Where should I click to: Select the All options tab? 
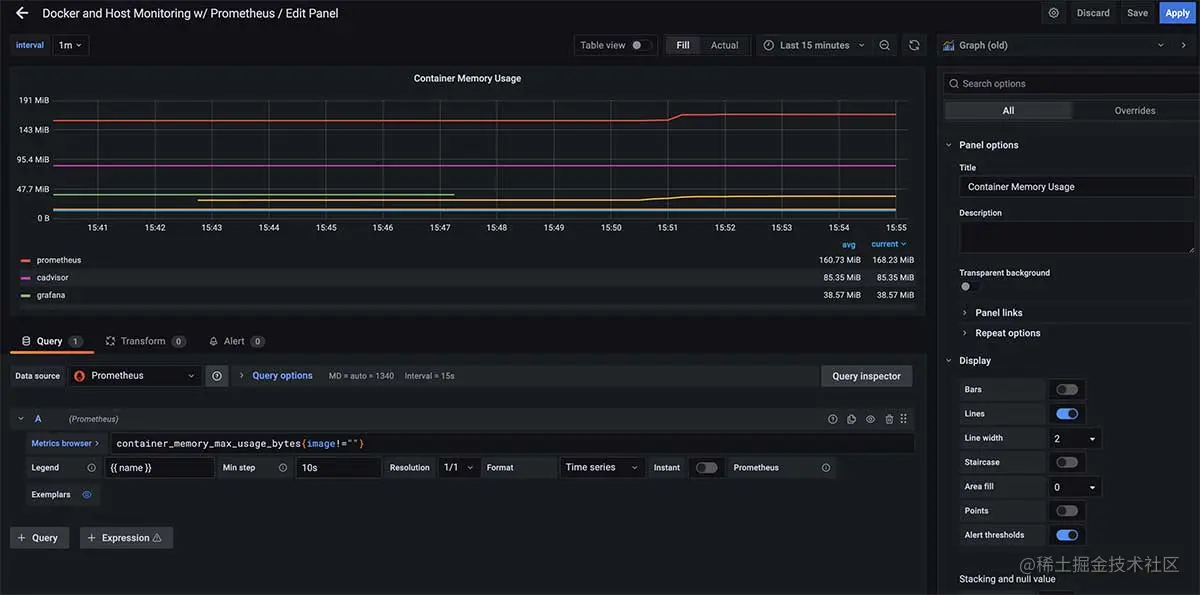point(1008,111)
